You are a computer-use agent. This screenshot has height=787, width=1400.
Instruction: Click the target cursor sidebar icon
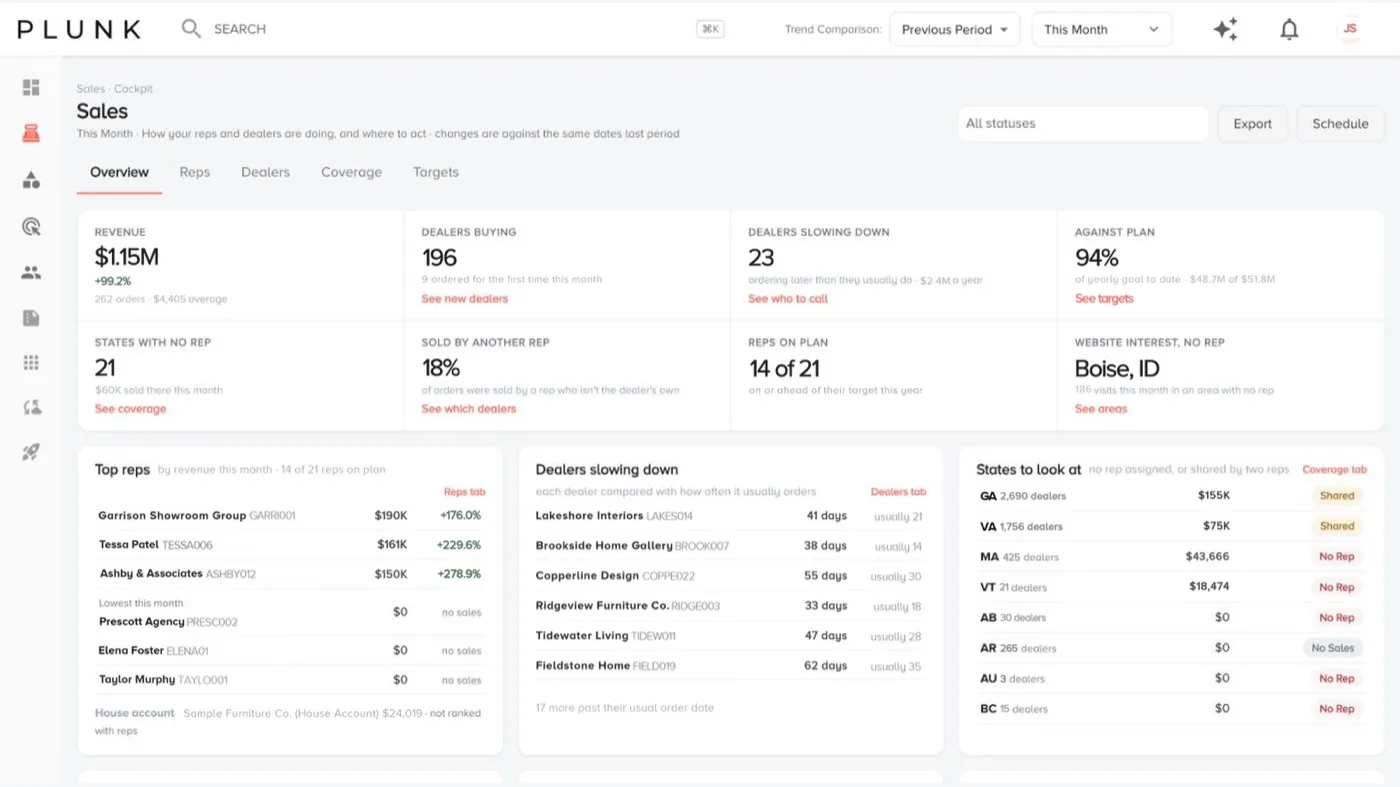31,226
